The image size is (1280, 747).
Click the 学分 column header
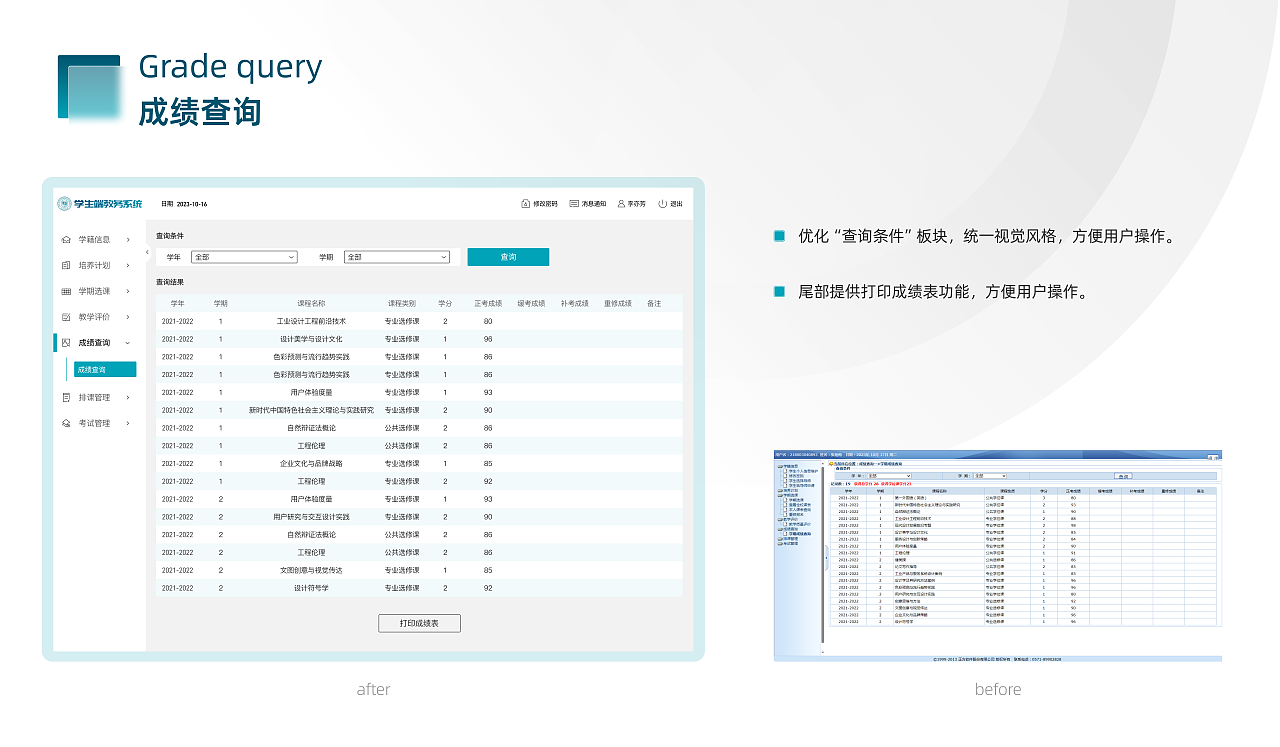click(445, 303)
